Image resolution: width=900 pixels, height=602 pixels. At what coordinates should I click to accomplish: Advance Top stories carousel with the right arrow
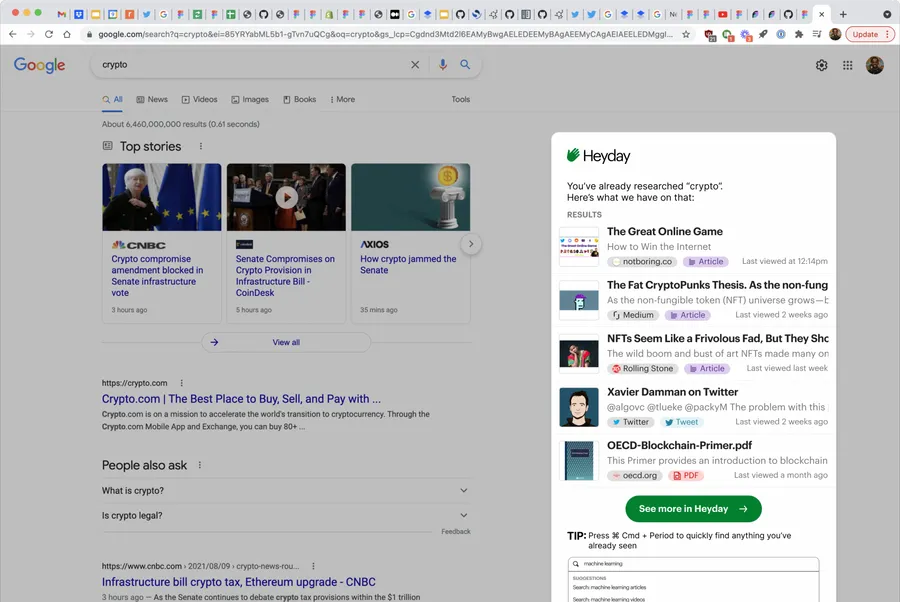471,244
